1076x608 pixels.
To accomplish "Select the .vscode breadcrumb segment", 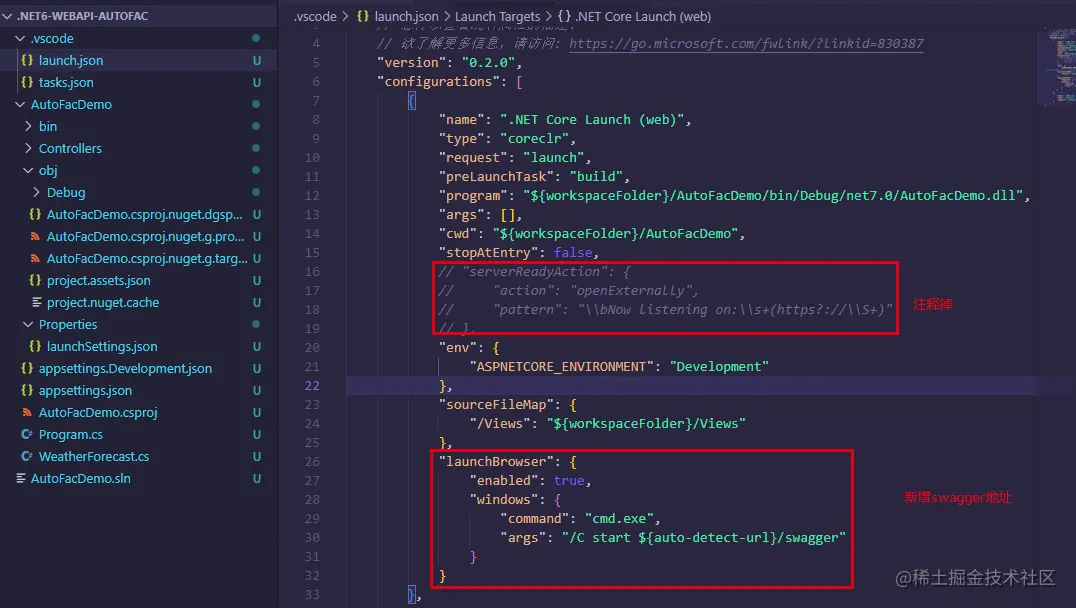I will (x=315, y=16).
